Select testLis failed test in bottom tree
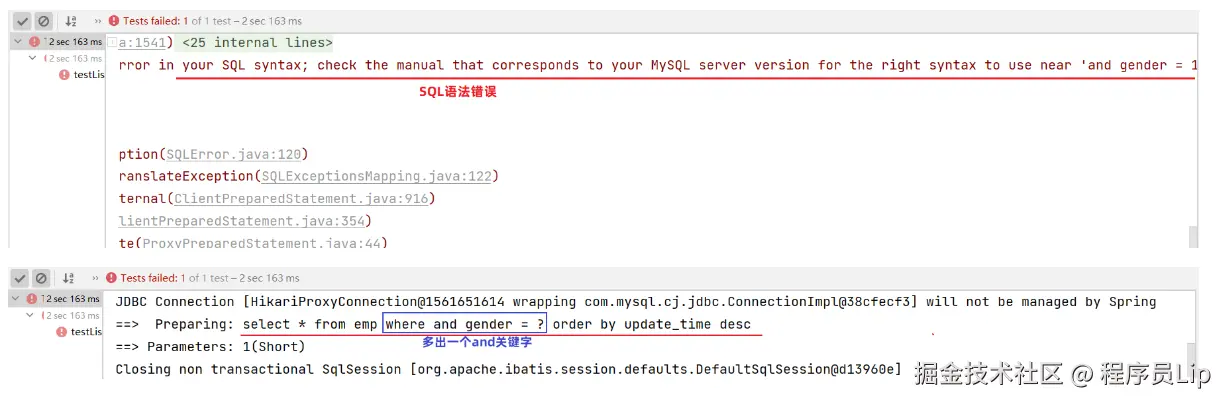This screenshot has height=403, width=1226. (x=88, y=331)
